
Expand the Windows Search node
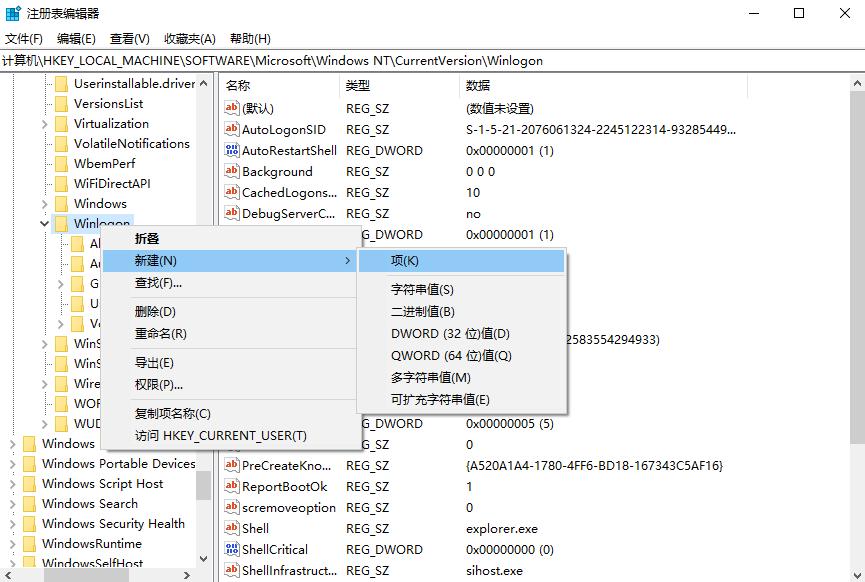[12, 503]
